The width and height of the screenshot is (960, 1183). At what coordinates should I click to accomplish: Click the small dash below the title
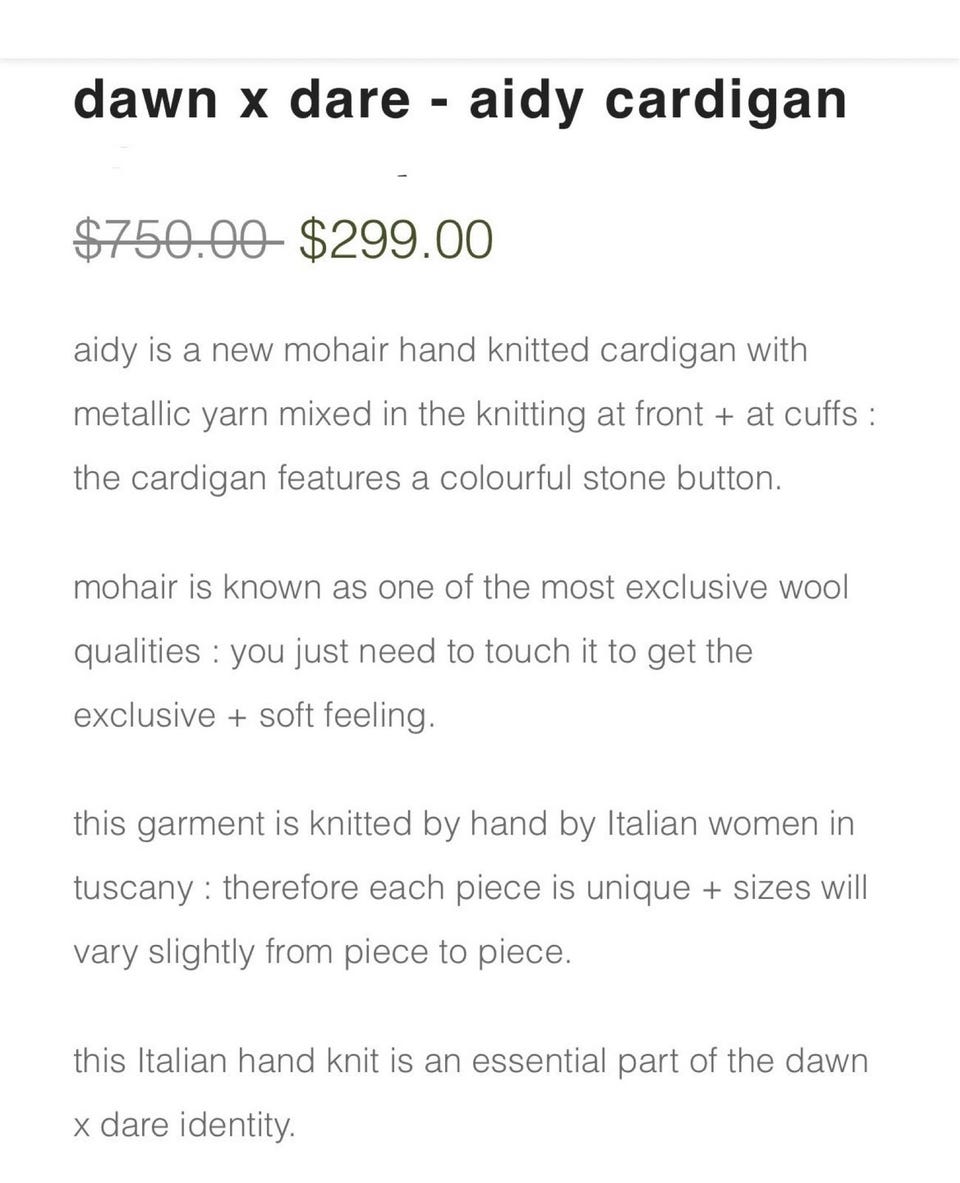[x=402, y=178]
